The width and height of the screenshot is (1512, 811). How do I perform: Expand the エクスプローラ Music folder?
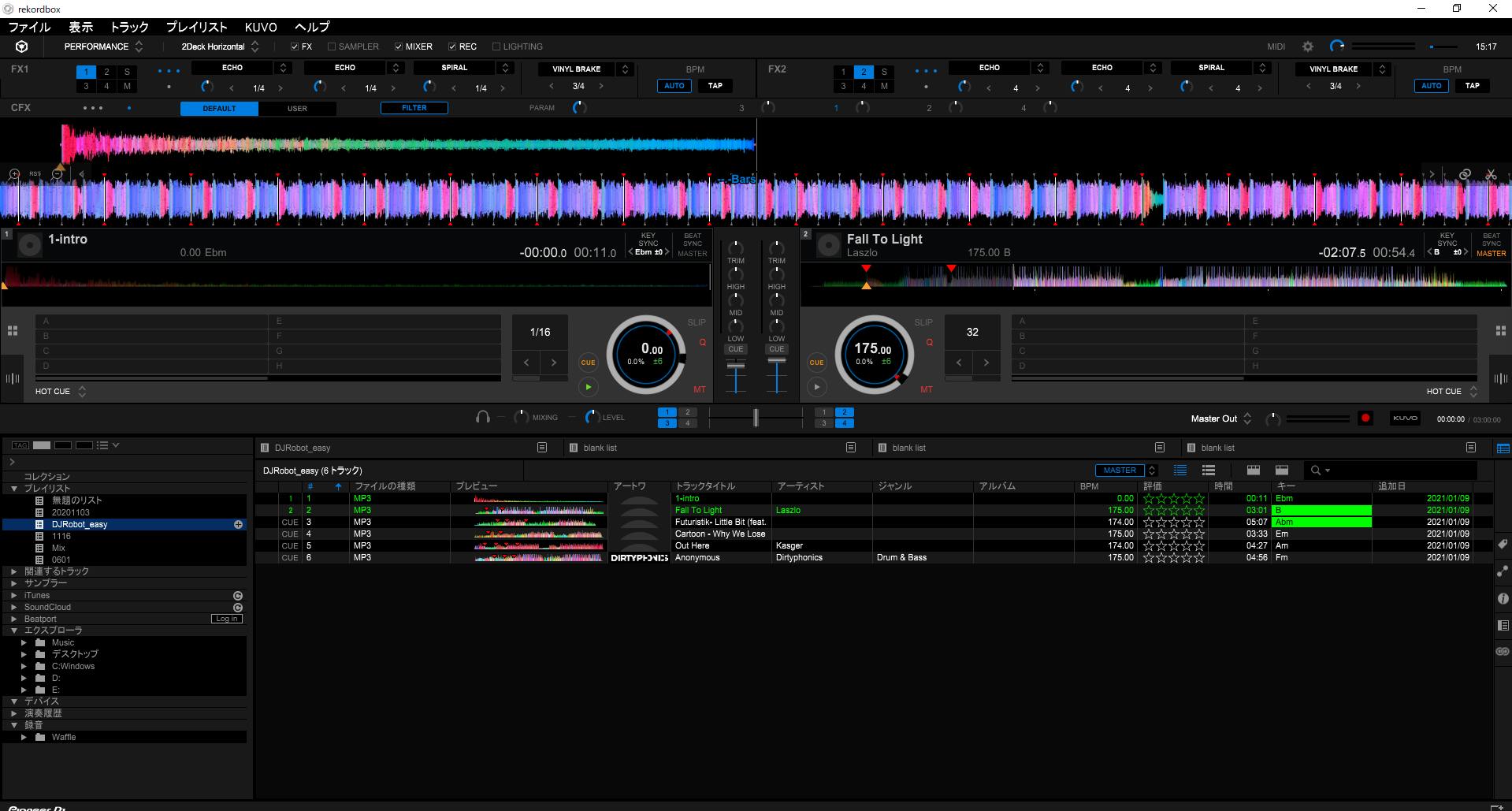(24, 642)
